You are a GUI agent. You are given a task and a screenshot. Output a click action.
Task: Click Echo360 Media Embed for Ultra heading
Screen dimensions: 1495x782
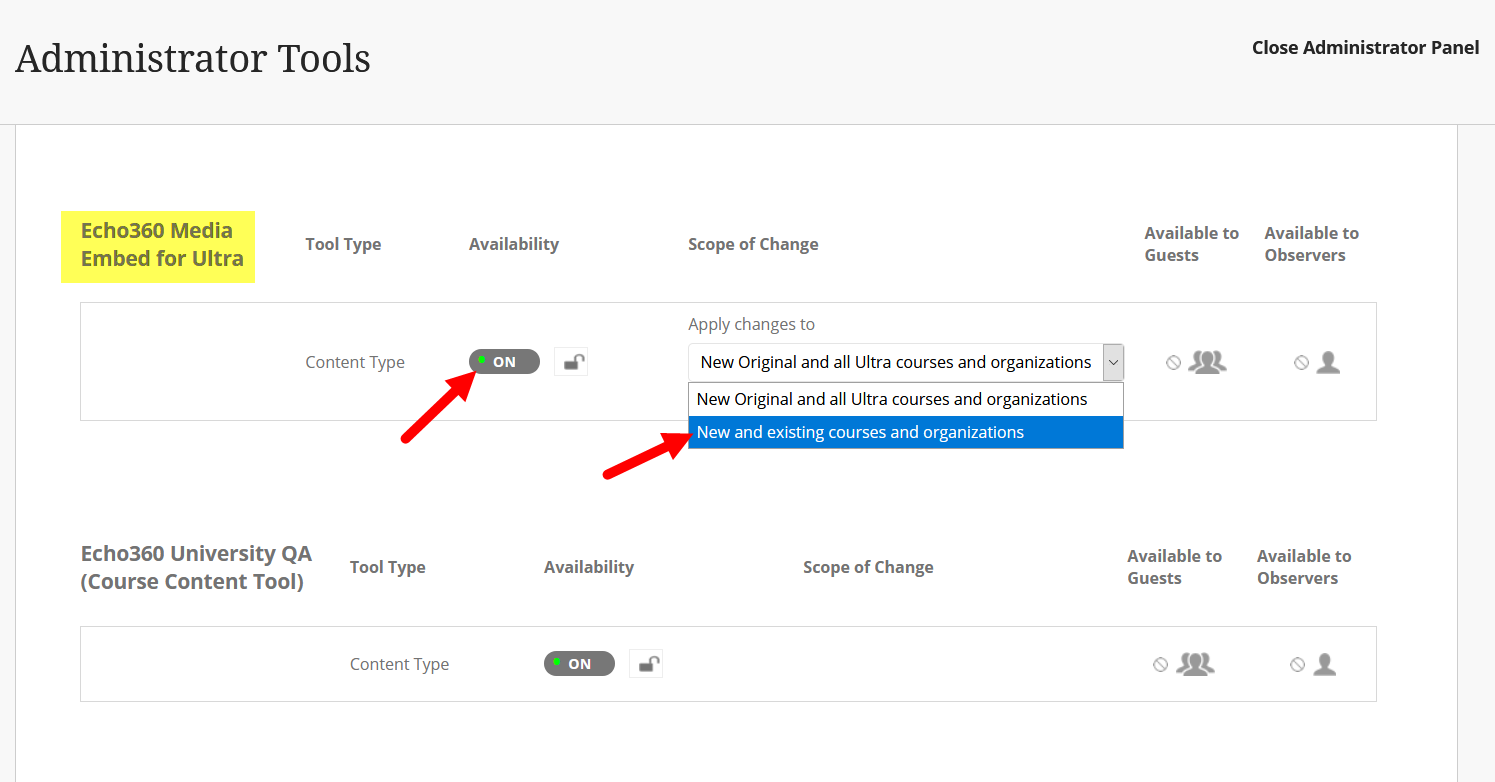162,244
